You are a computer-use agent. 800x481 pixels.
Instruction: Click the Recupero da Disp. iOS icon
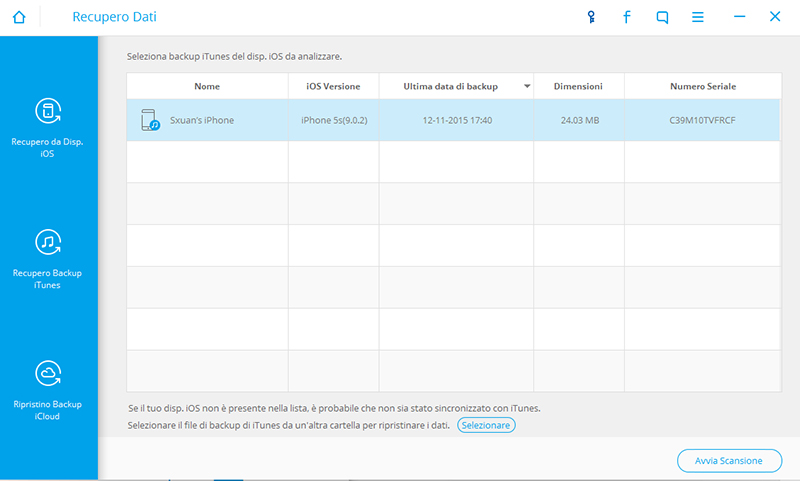(x=48, y=111)
